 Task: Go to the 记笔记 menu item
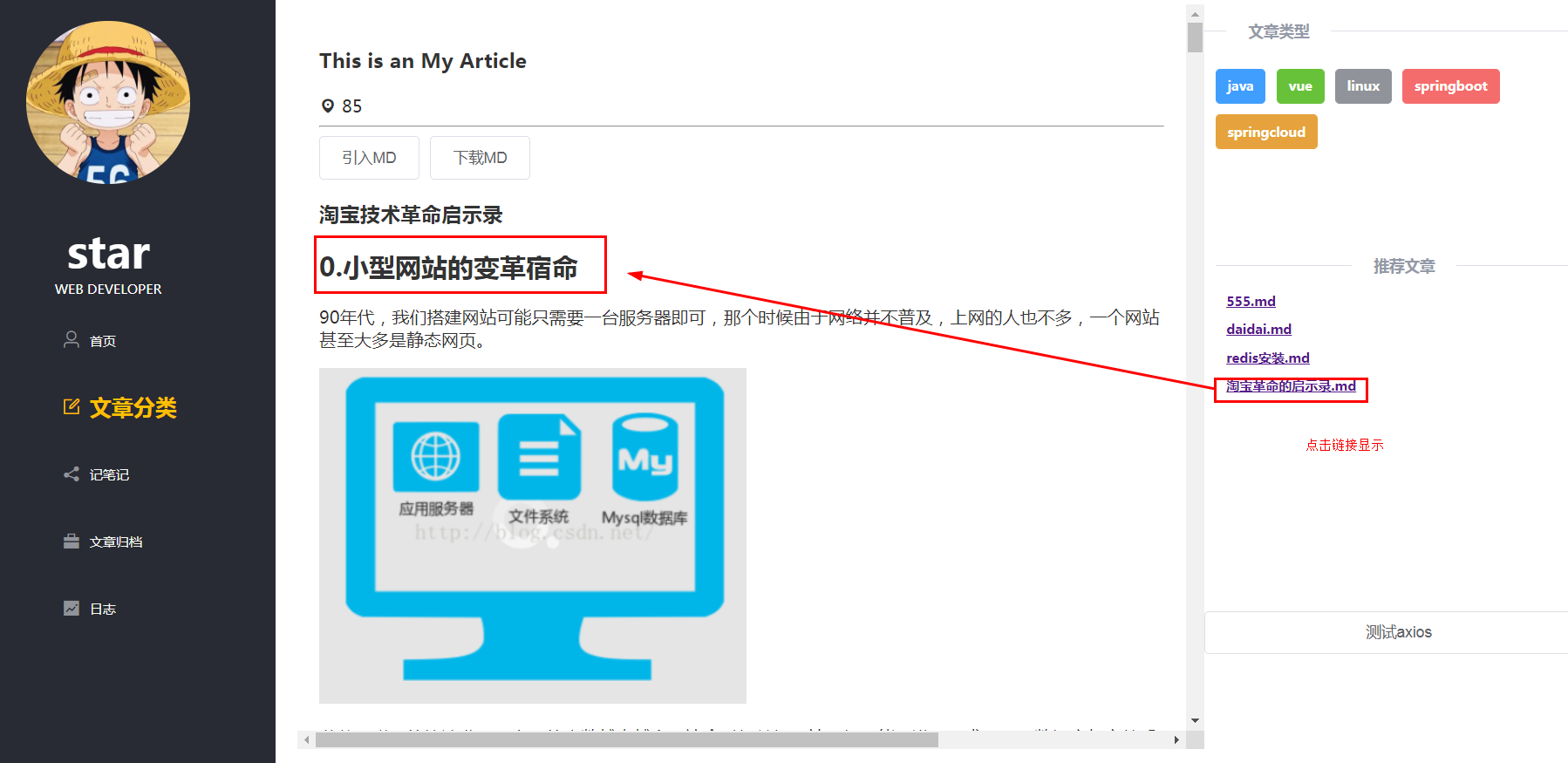109,474
